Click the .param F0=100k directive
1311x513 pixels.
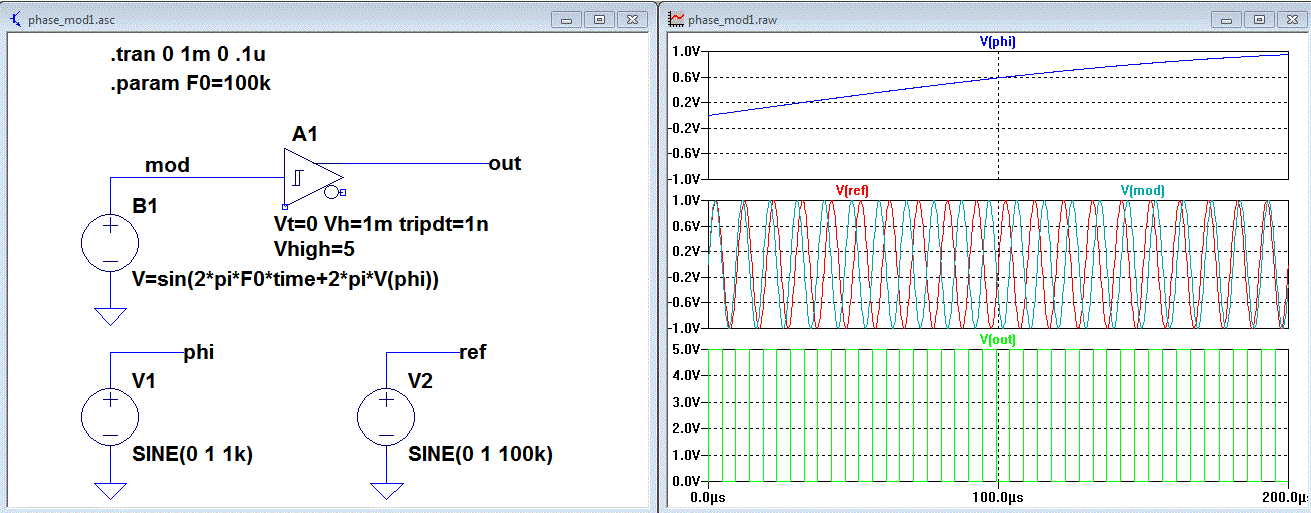pyautogui.click(x=190, y=85)
